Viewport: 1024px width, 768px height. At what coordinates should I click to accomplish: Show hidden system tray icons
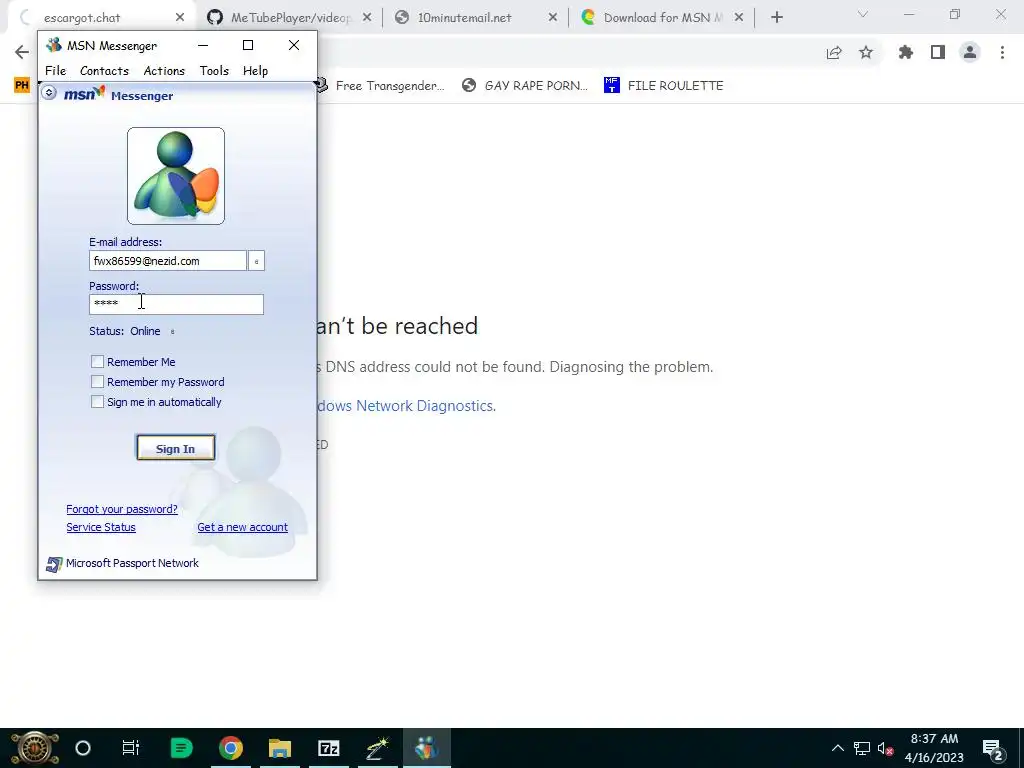[837, 748]
